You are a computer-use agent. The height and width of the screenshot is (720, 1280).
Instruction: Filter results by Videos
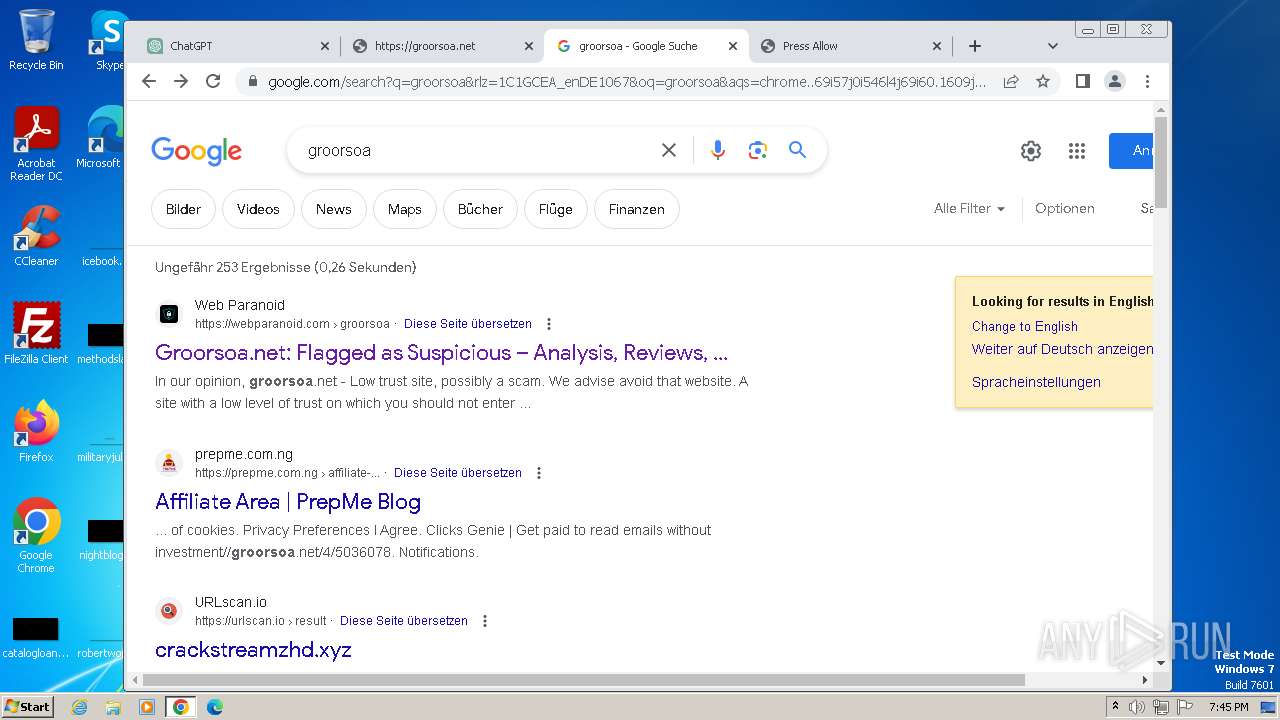click(258, 209)
